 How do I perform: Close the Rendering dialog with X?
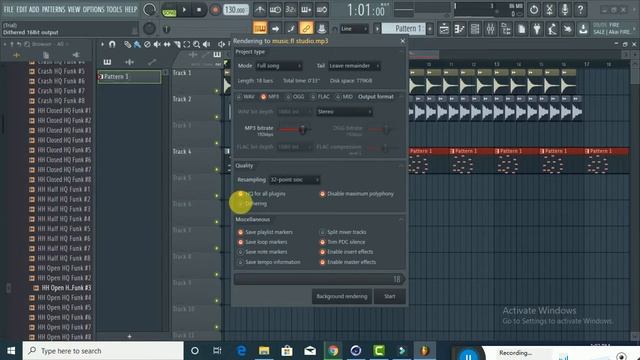402,41
